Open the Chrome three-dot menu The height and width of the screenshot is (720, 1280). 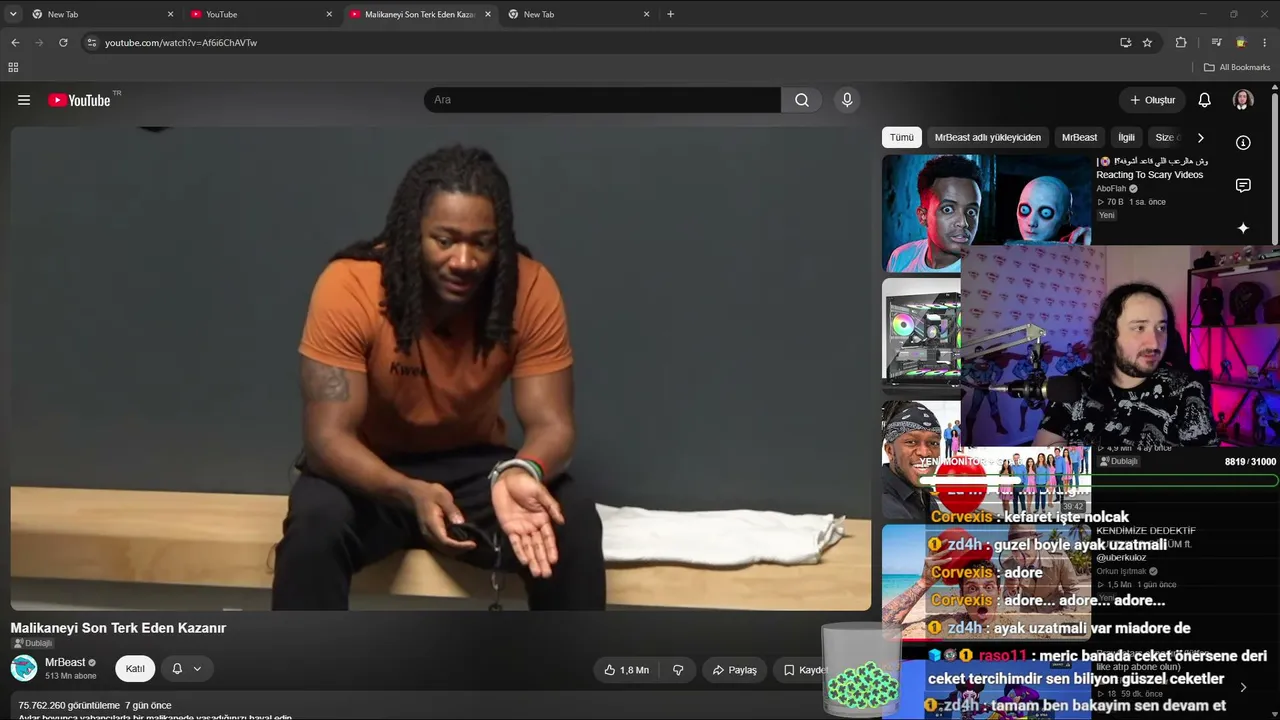tap(1265, 43)
